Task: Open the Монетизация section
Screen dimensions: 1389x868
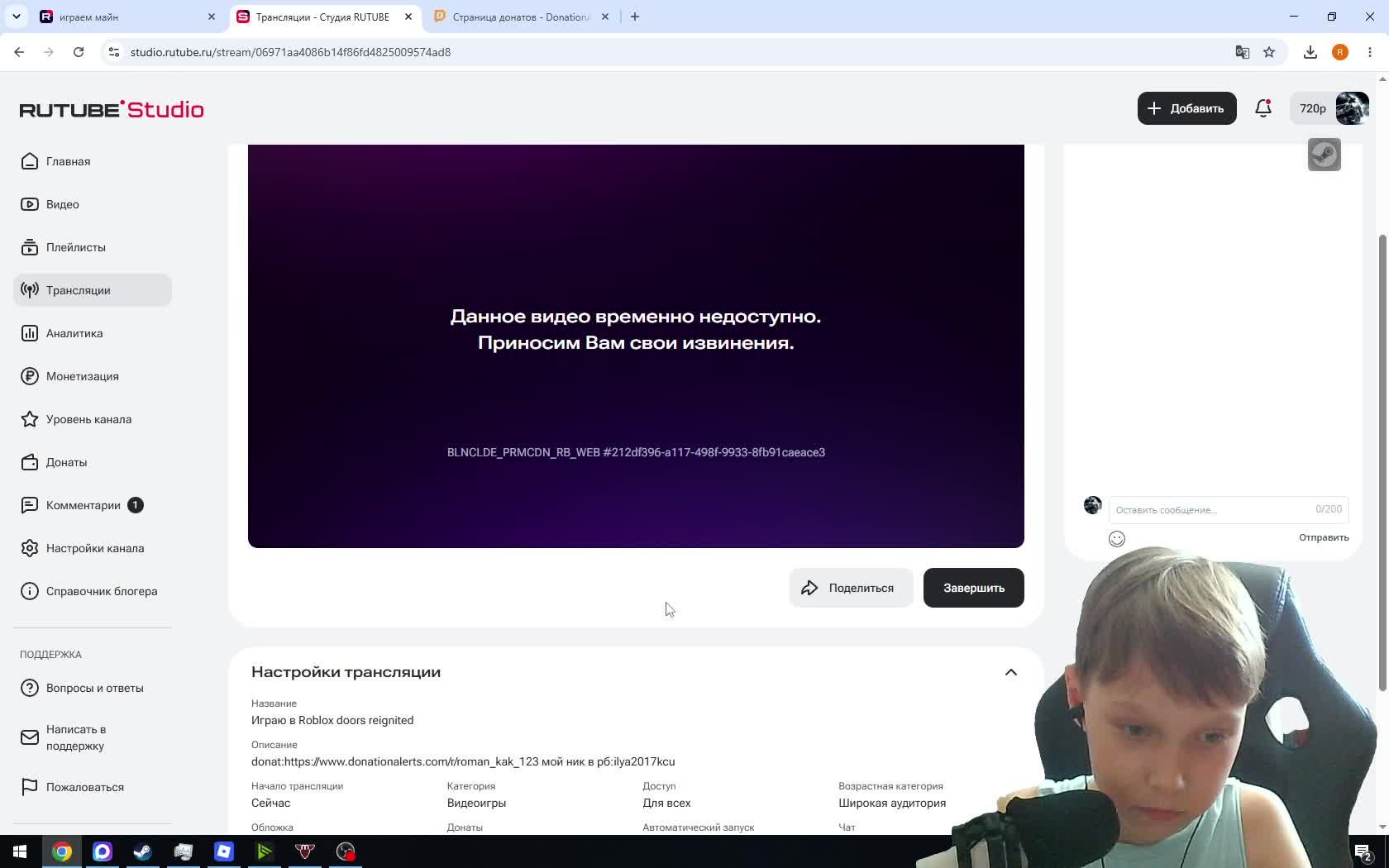Action: [93, 376]
